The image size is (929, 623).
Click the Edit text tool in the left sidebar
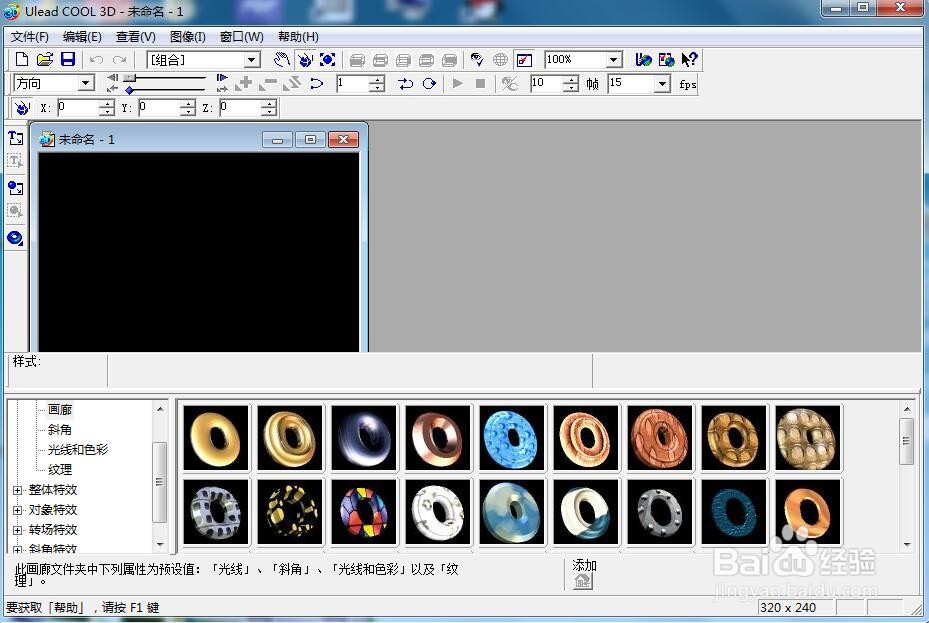[x=15, y=160]
